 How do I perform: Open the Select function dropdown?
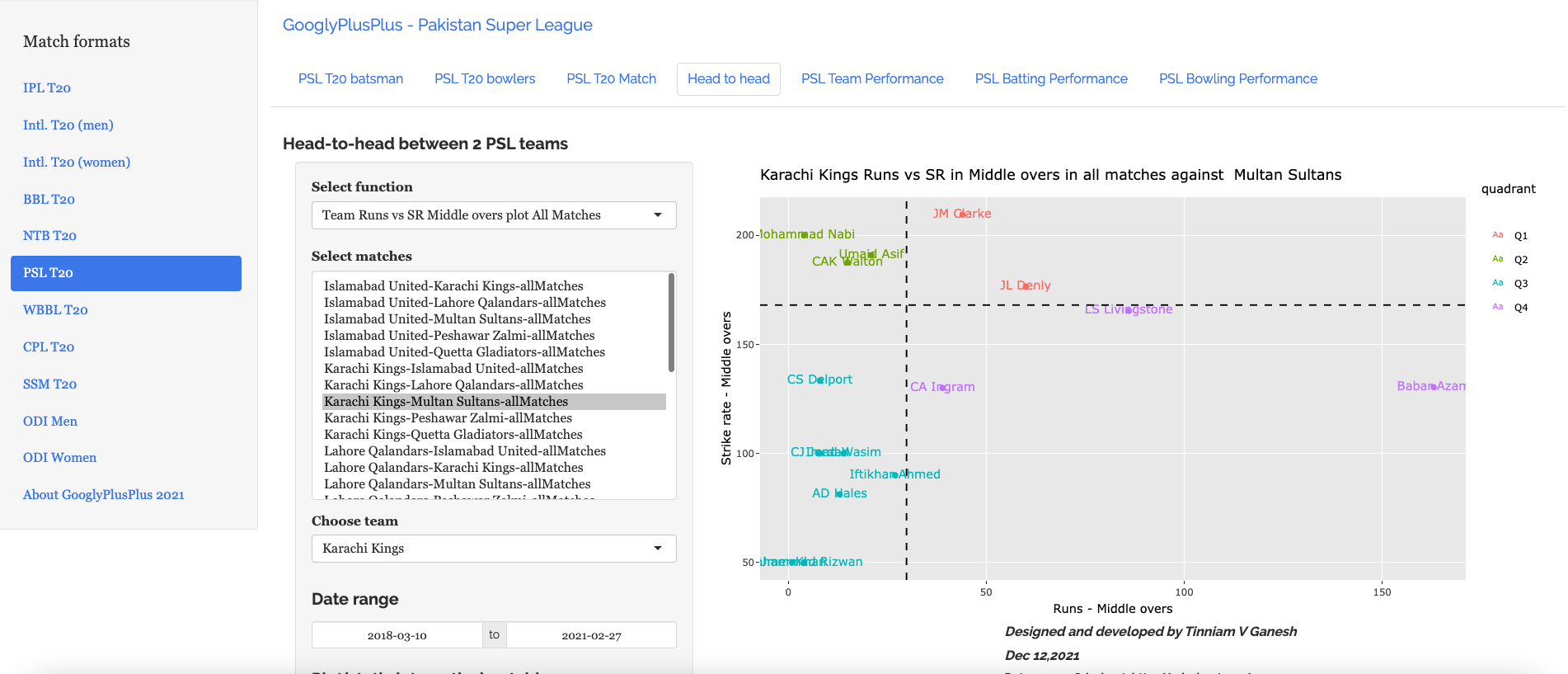[493, 215]
